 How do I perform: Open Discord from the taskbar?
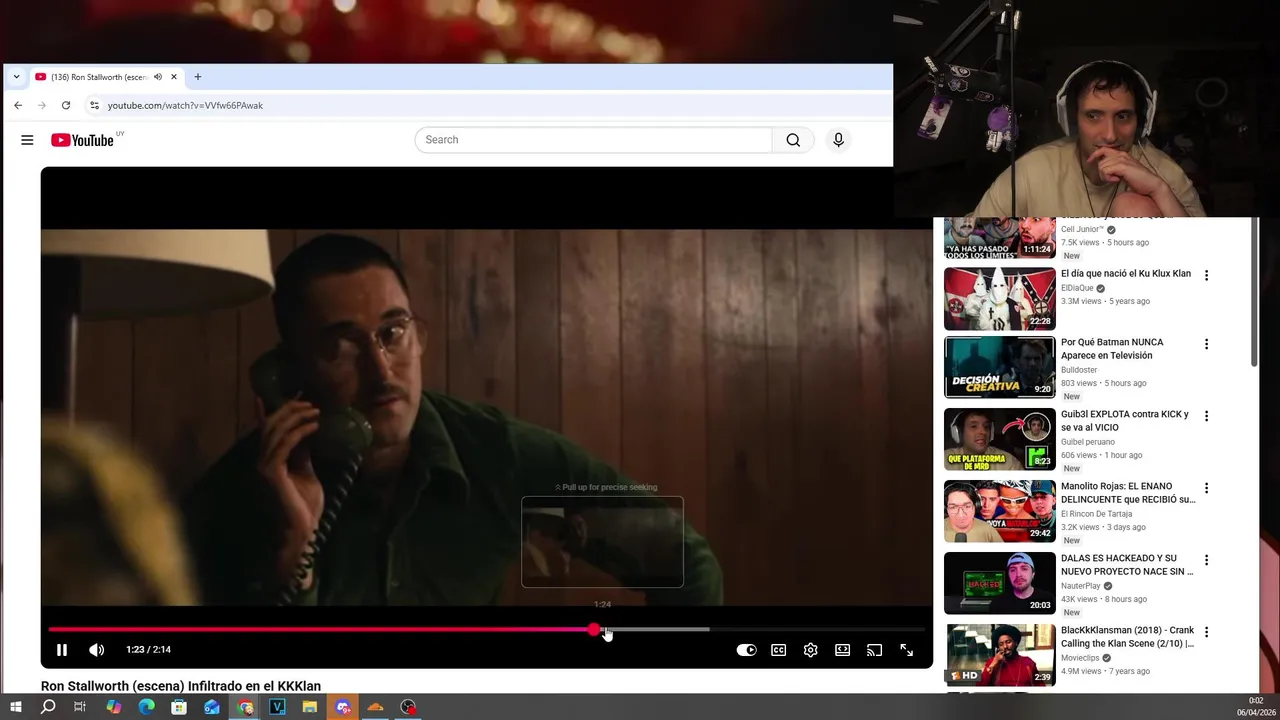point(343,707)
